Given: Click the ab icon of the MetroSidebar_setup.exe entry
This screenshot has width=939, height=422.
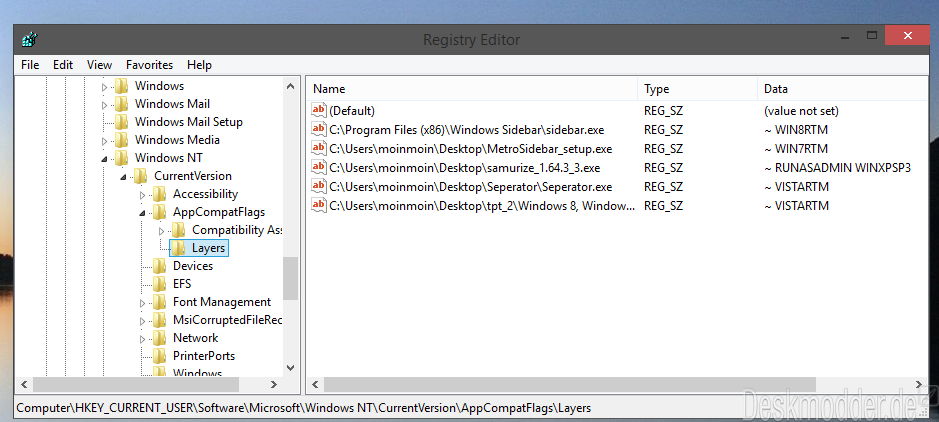Looking at the screenshot, I should pyautogui.click(x=319, y=148).
